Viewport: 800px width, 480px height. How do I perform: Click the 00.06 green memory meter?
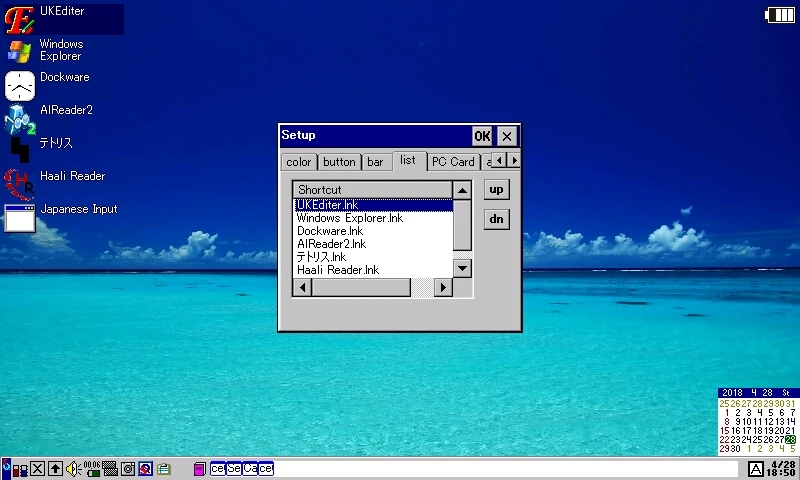92,468
